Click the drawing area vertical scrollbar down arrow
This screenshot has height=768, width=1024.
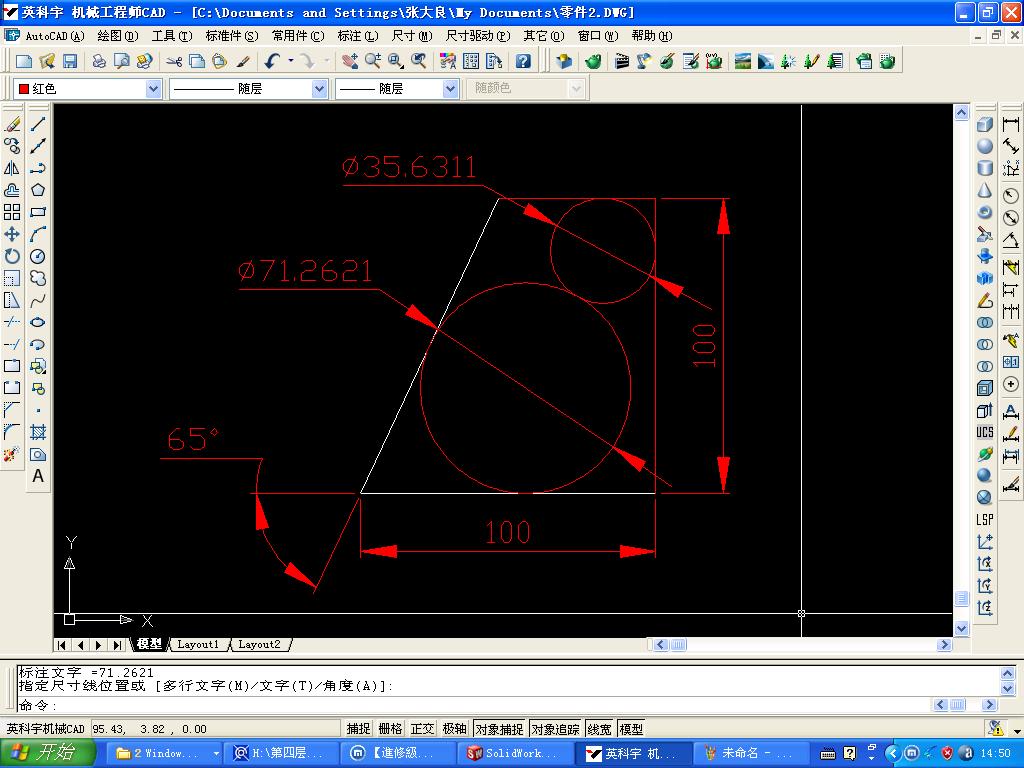pos(961,628)
